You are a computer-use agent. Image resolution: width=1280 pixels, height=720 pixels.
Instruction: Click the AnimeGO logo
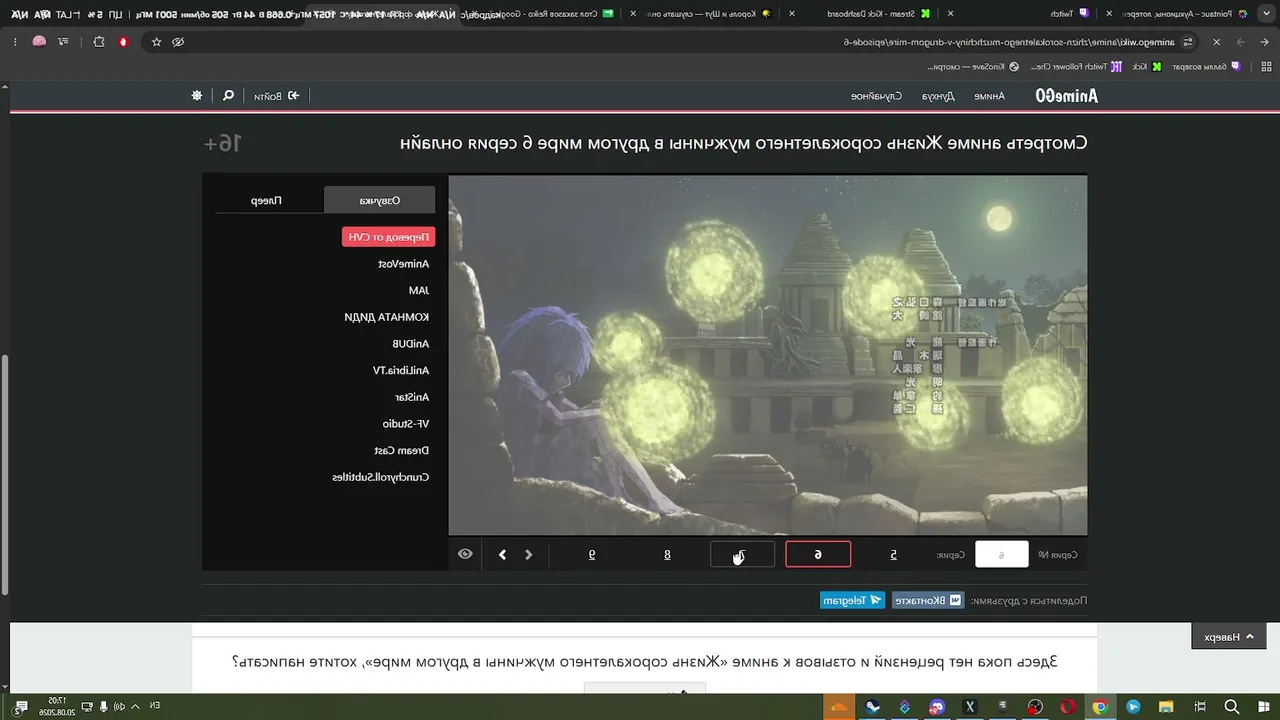pyautogui.click(x=1066, y=95)
